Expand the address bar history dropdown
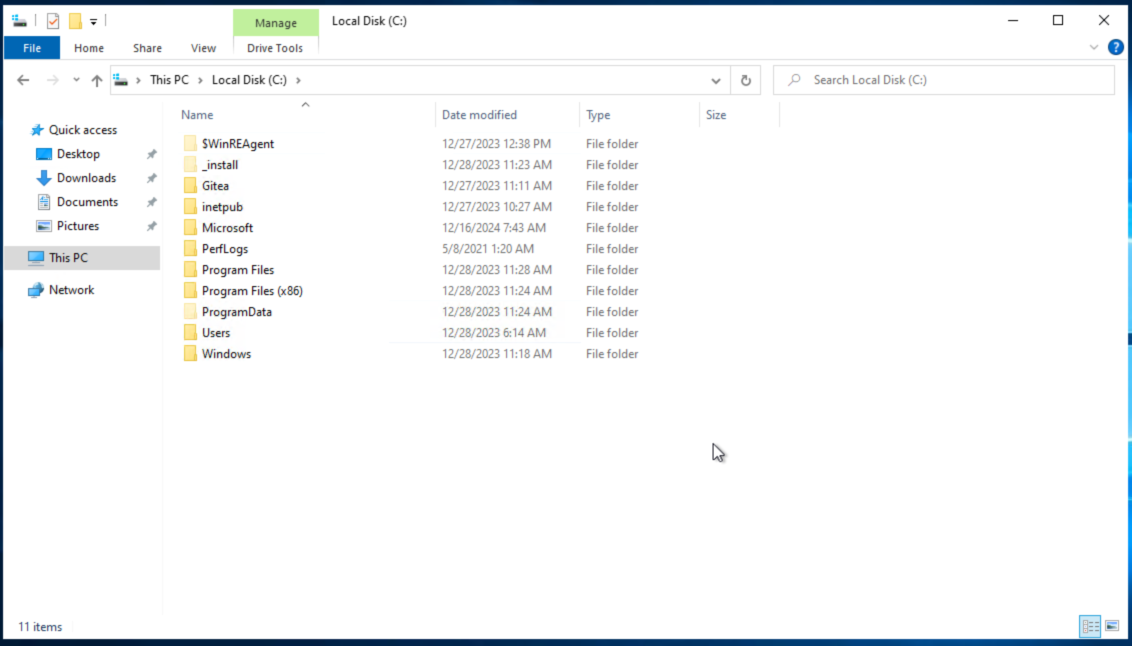 click(x=716, y=80)
